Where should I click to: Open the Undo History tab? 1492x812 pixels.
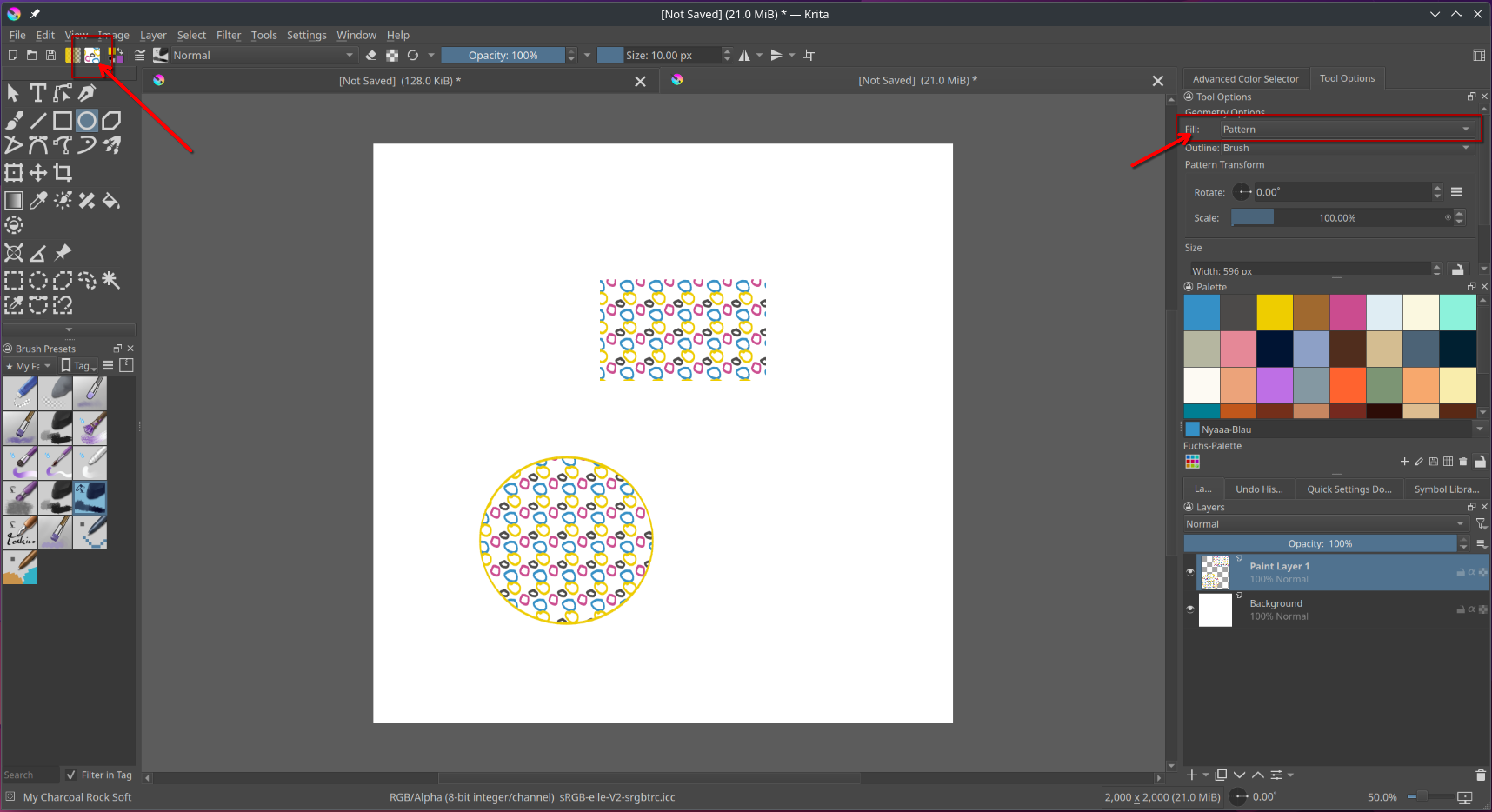[x=1259, y=489]
